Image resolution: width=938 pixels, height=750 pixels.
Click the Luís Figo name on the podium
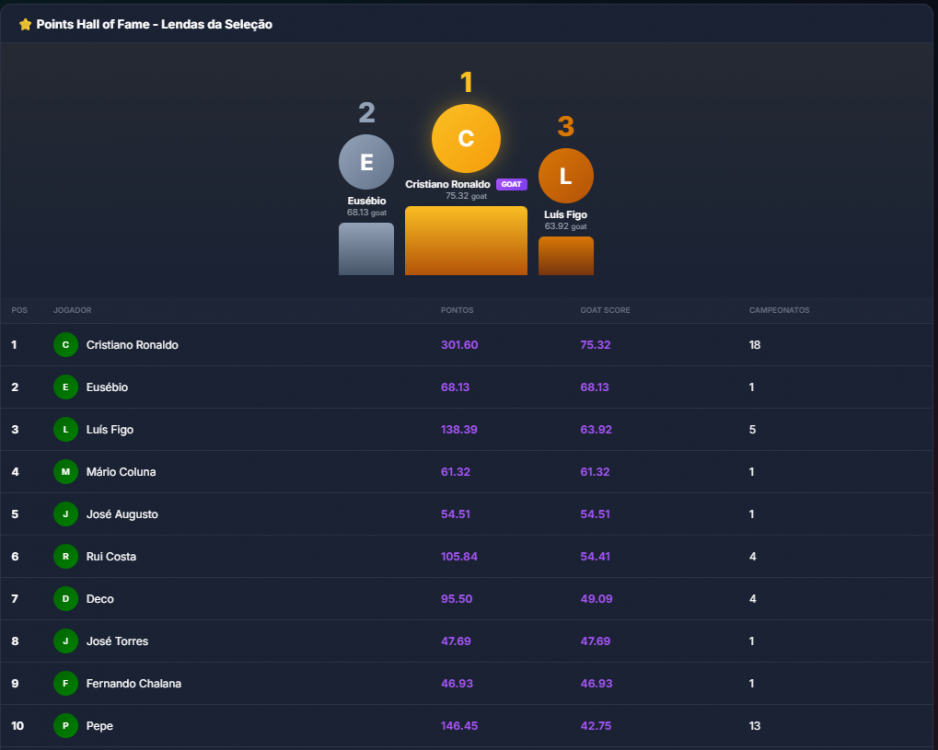565,215
